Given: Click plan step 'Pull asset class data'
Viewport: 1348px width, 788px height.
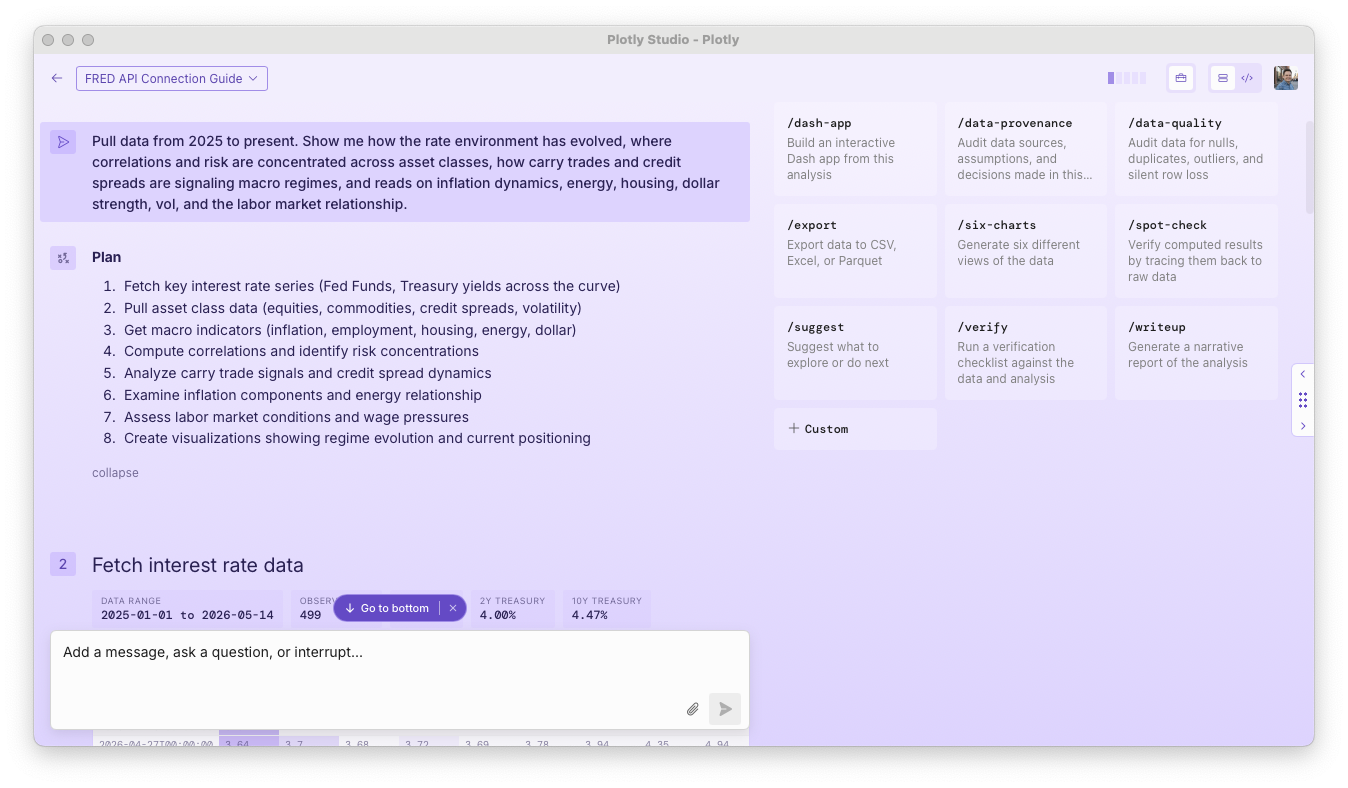Looking at the screenshot, I should tap(352, 308).
